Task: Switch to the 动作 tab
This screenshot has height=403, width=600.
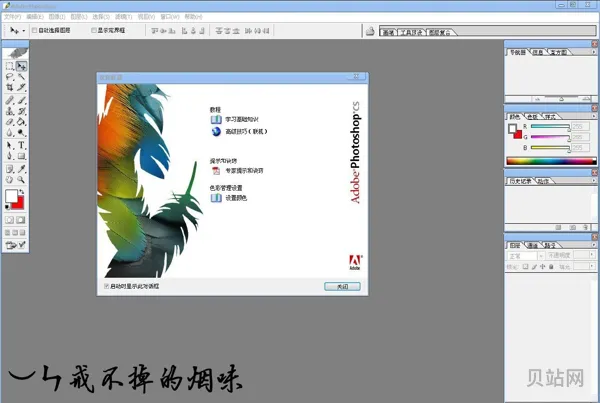Action: [x=543, y=181]
